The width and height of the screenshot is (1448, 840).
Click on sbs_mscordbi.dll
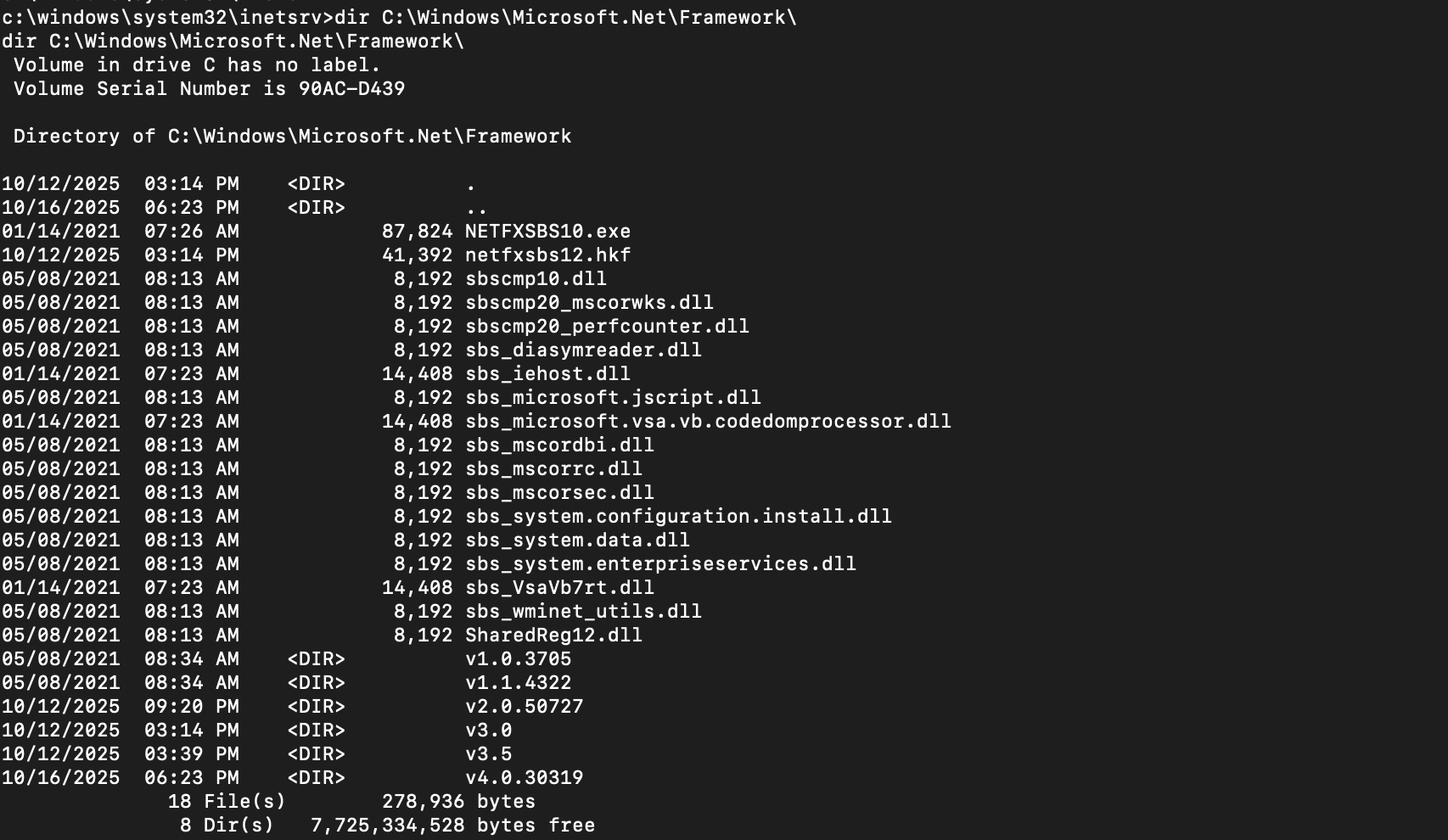click(559, 445)
